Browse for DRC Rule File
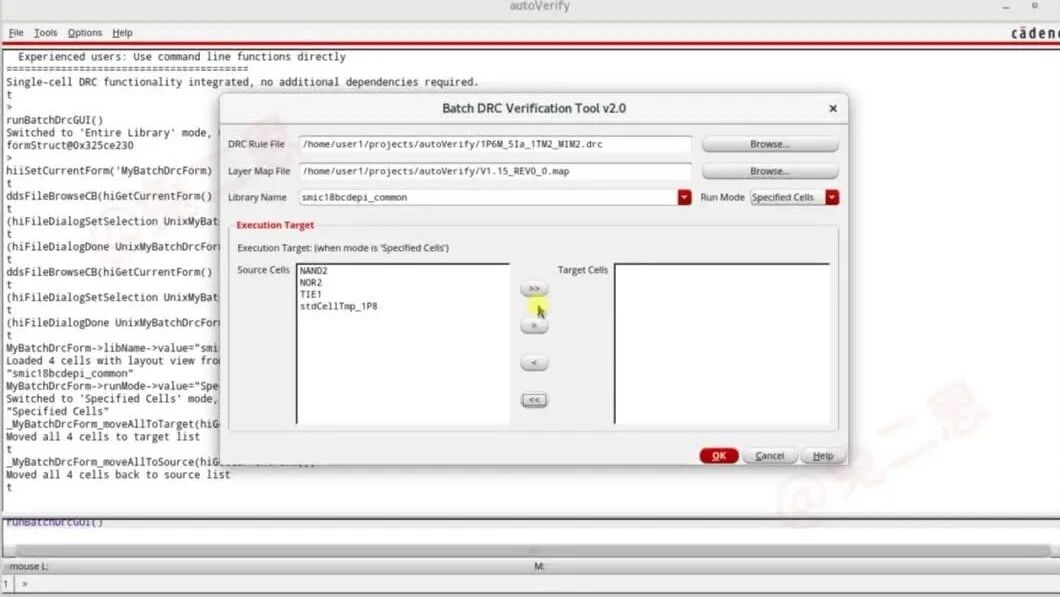Image resolution: width=1060 pixels, height=597 pixels. (x=770, y=144)
